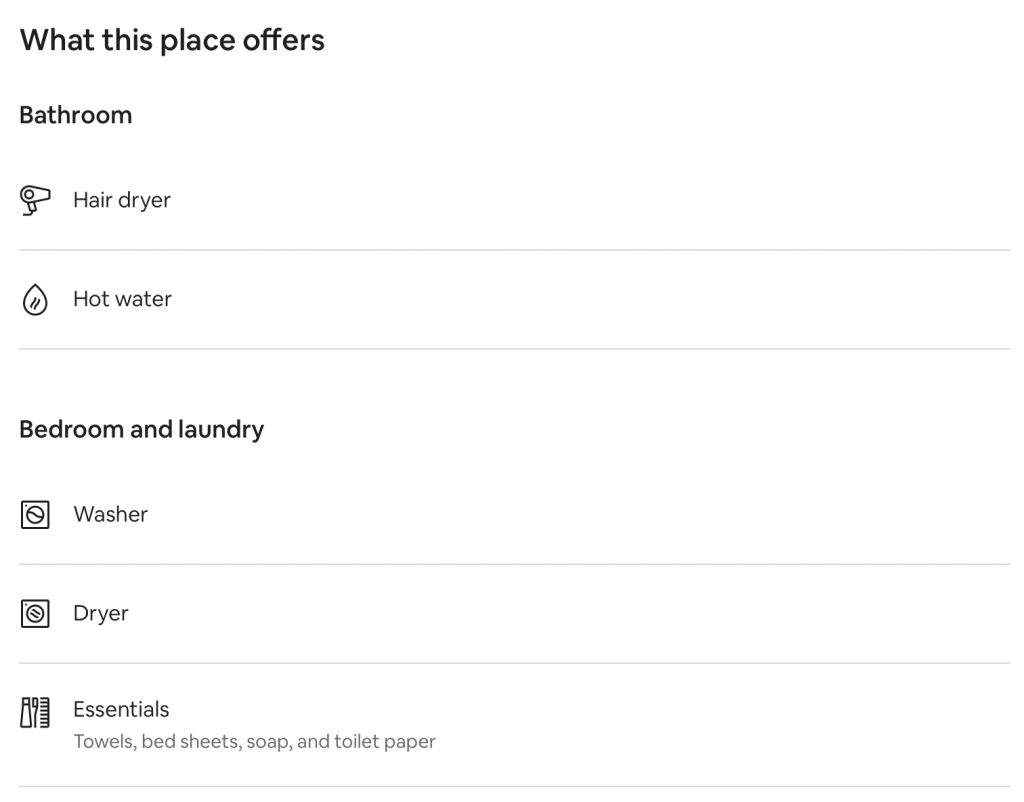Click the 'Essentials' amenity title
Screen dimensions: 1024x802
121,709
